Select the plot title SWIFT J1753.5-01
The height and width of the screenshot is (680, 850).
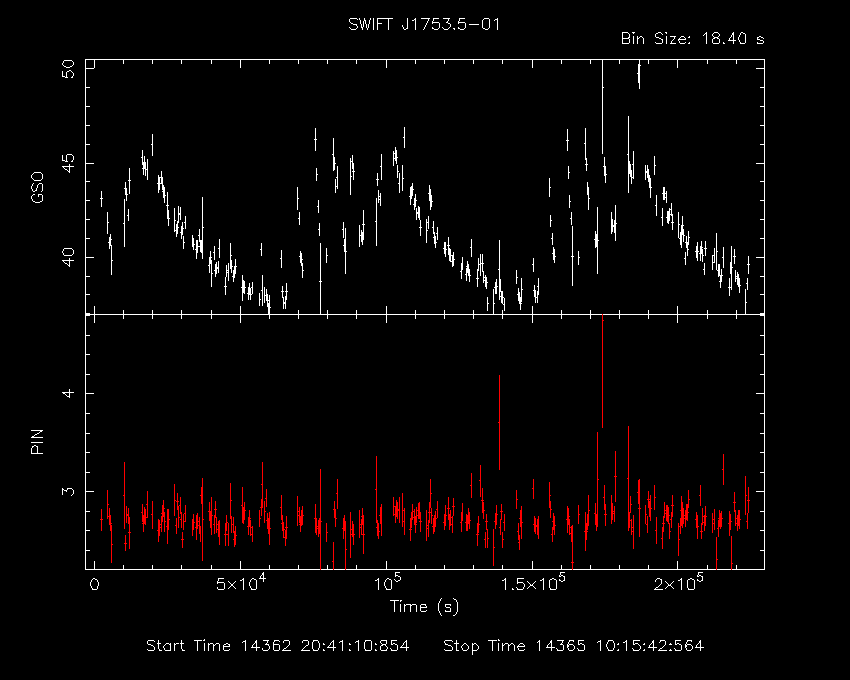(424, 24)
